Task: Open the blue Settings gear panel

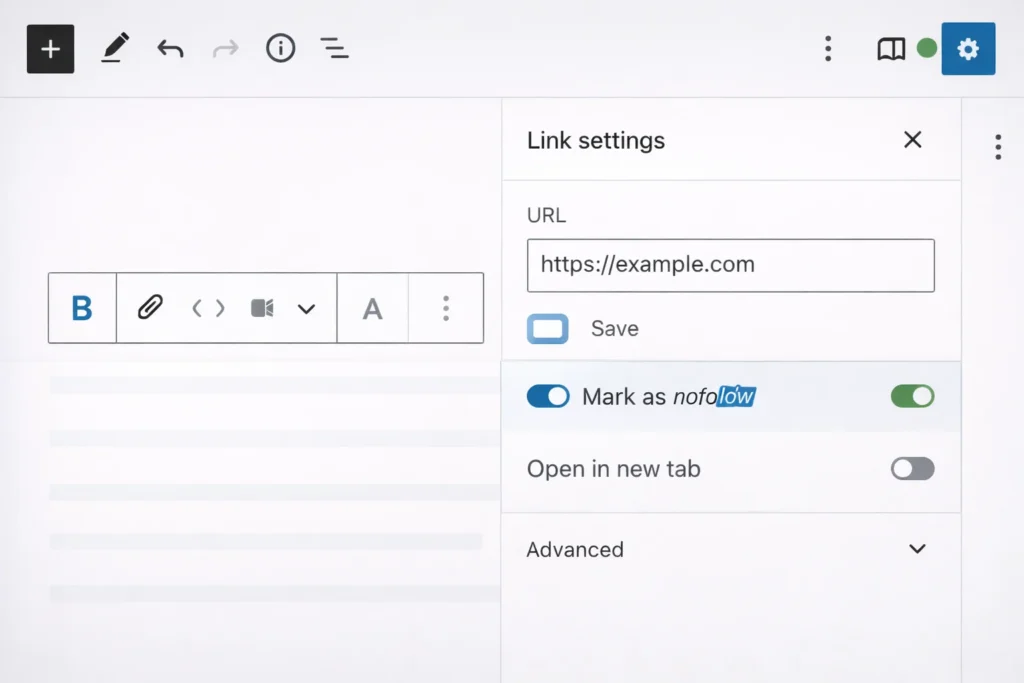Action: [968, 48]
